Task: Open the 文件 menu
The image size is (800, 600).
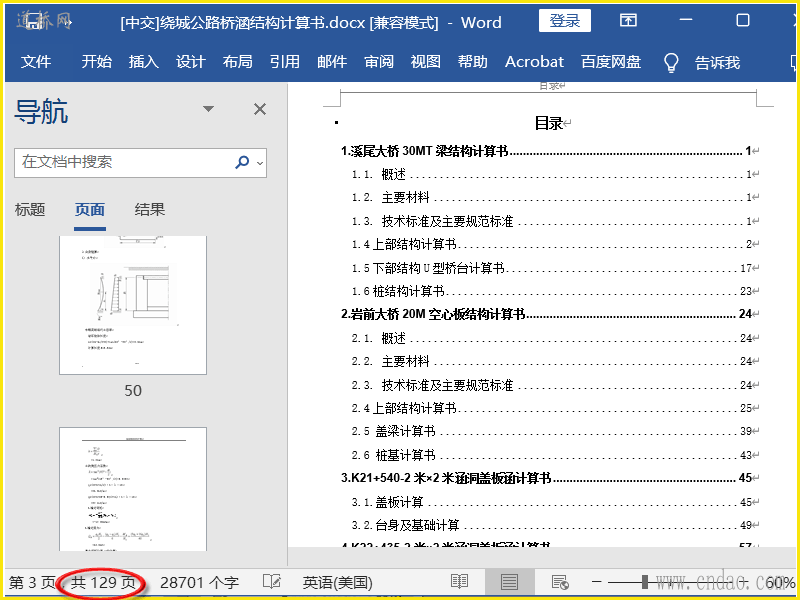Action: (x=36, y=62)
